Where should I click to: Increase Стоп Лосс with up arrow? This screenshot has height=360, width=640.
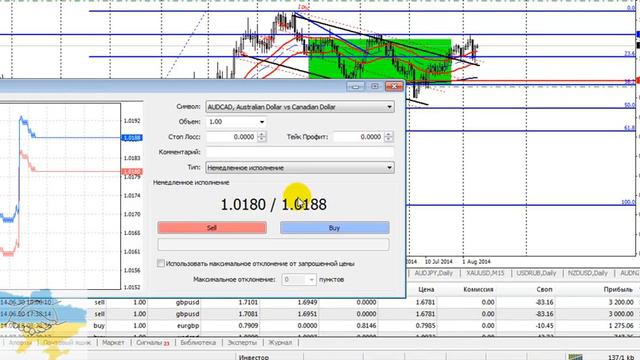[262, 134]
